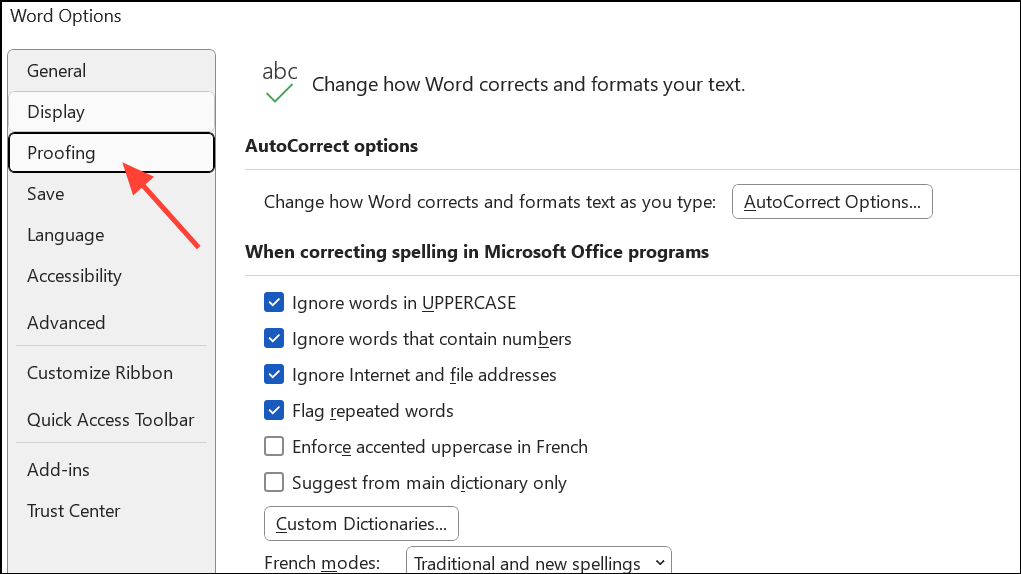The height and width of the screenshot is (574, 1021).
Task: Disable Ignore Internet and file addresses
Action: click(x=274, y=375)
